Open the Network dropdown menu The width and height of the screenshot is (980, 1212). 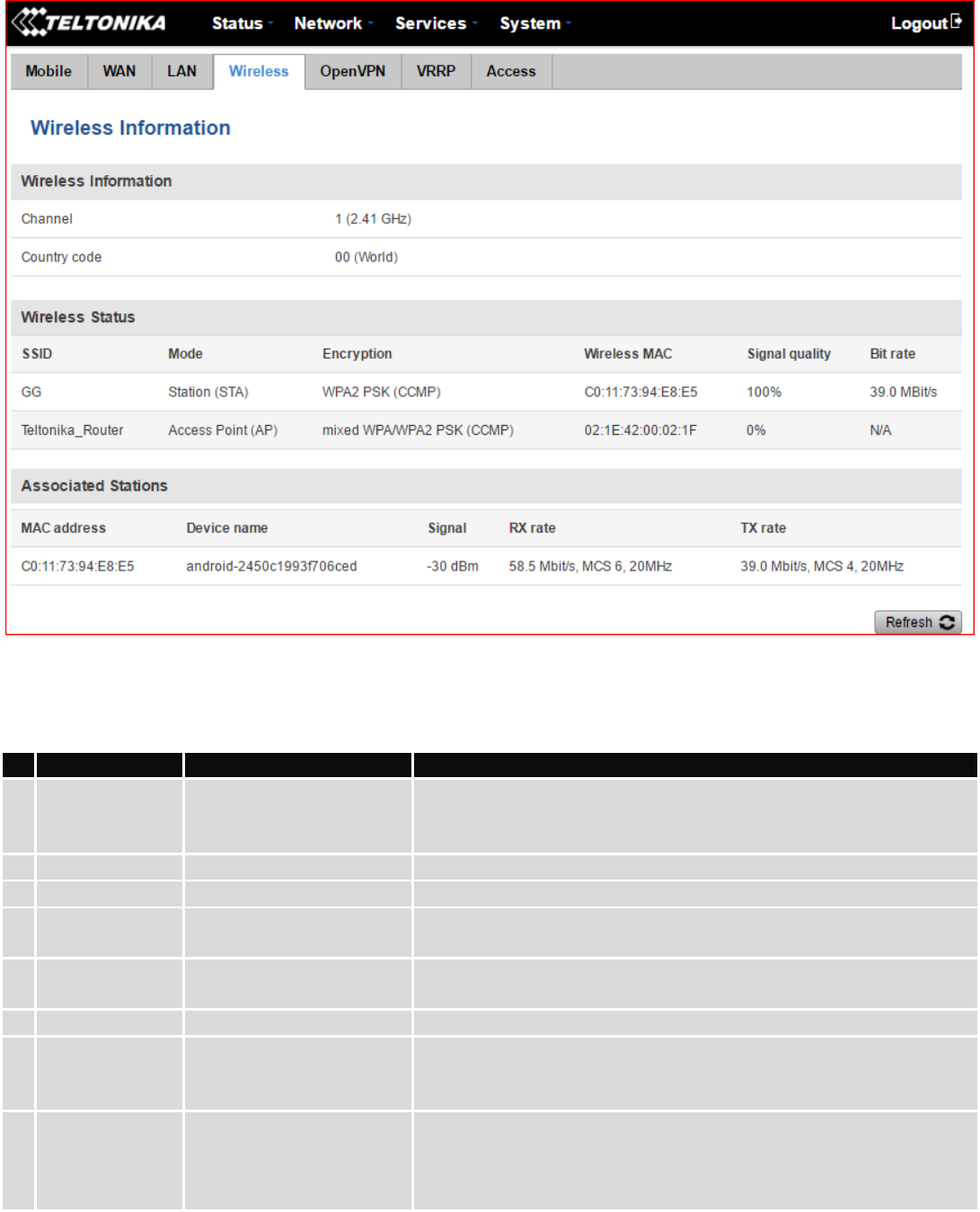(333, 23)
